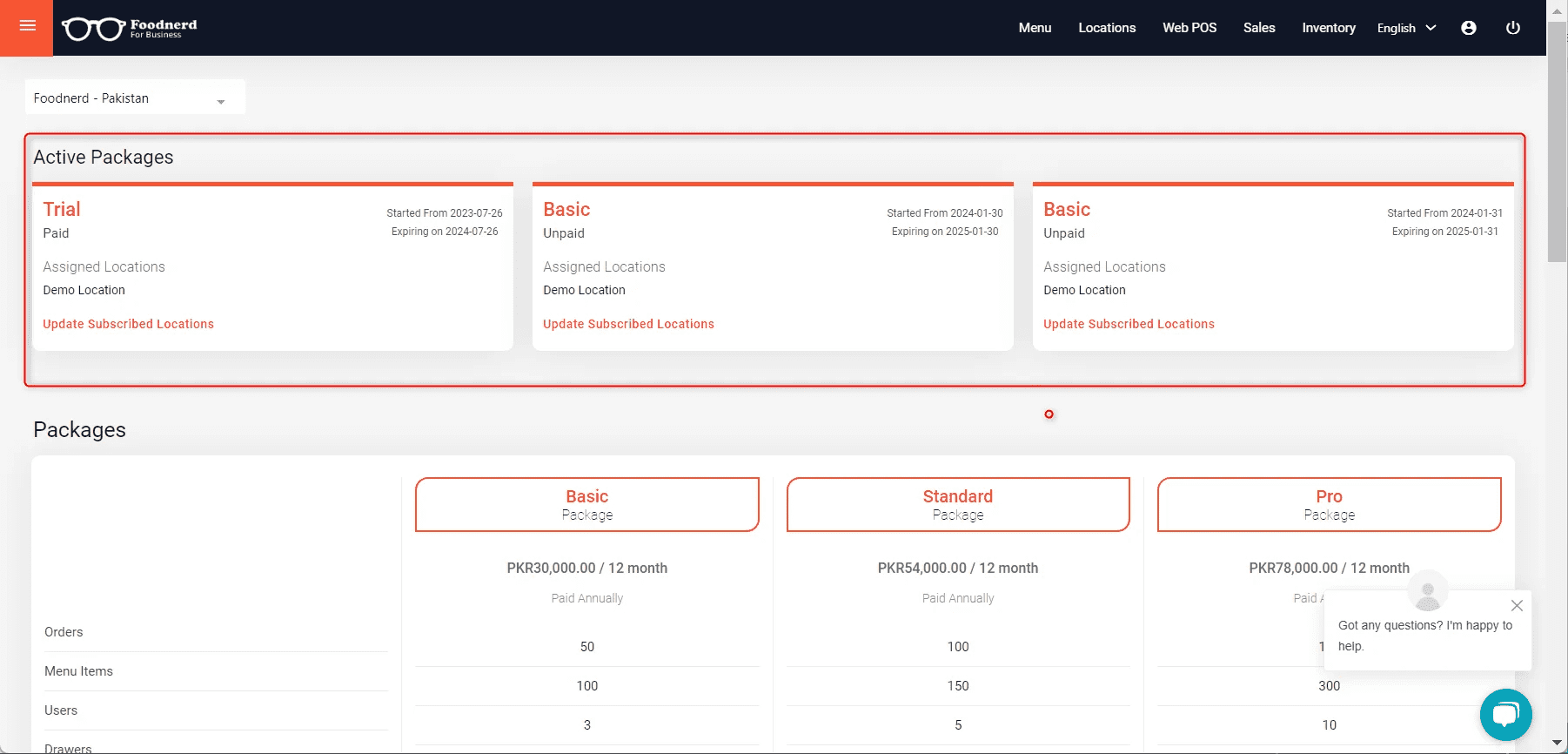
Task: Click the Menu Items feature row label
Action: [78, 671]
